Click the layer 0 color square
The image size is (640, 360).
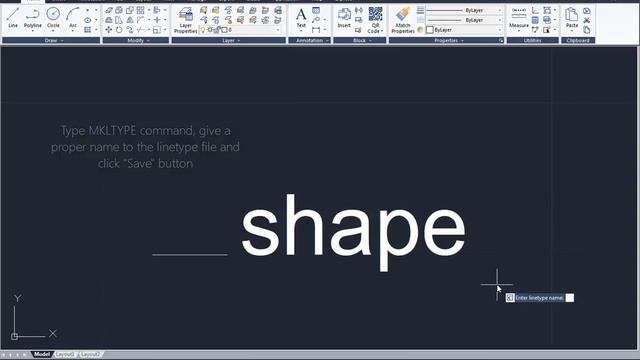click(x=224, y=30)
